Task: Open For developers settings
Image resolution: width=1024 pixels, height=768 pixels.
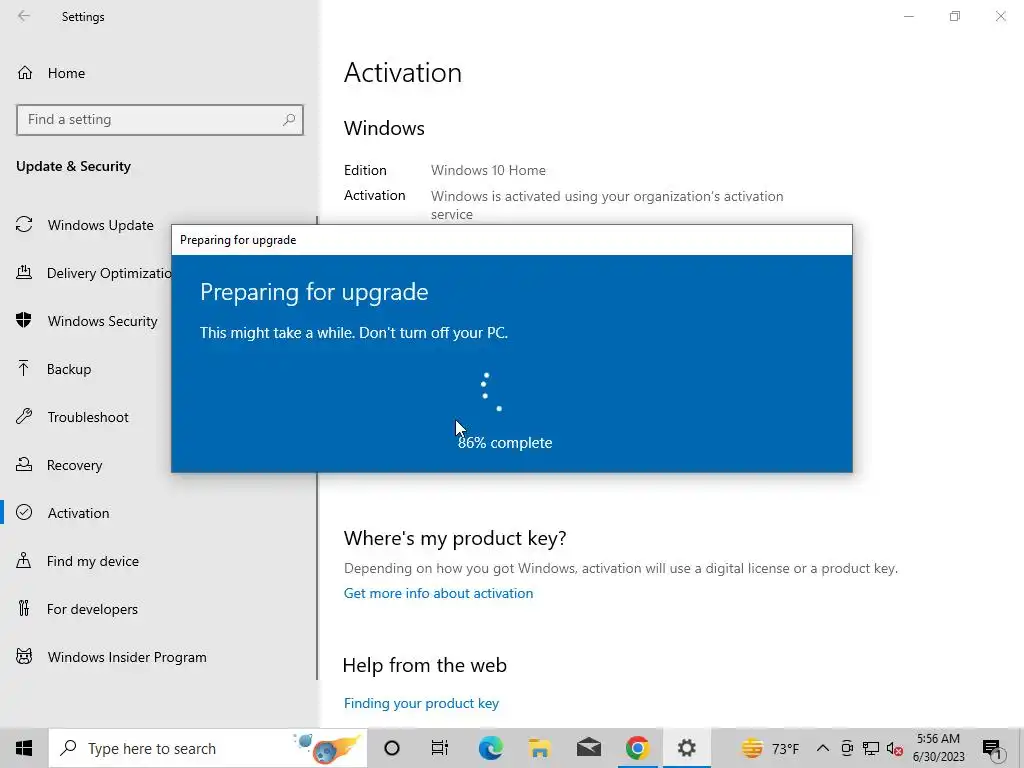Action: 92,609
